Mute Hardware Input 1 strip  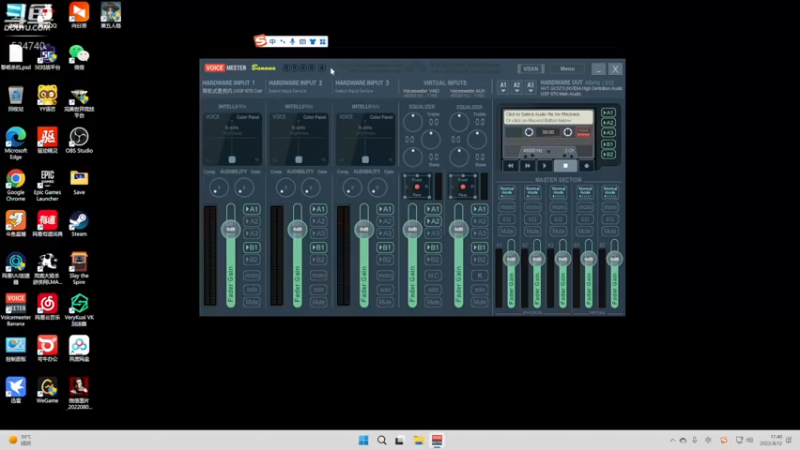252,302
